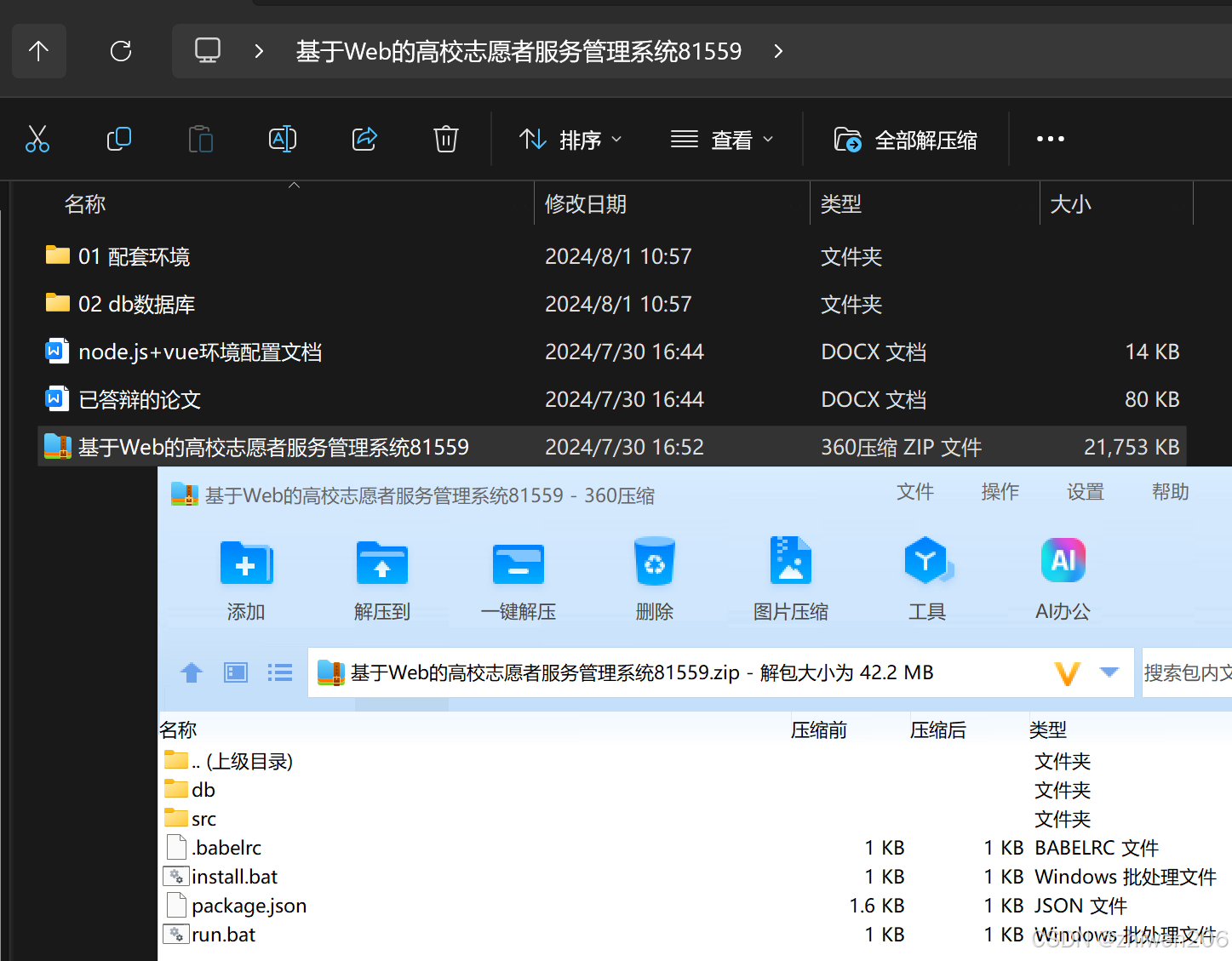Open the 设置 menu in 360压缩
The height and width of the screenshot is (961, 1232).
point(1085,492)
